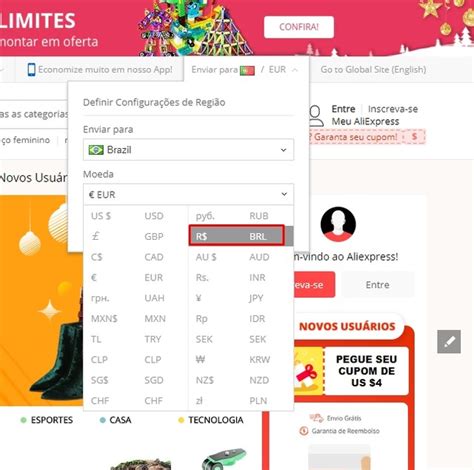This screenshot has height=470, width=474.
Task: Click the gray pencil edit icon
Action: (x=449, y=342)
